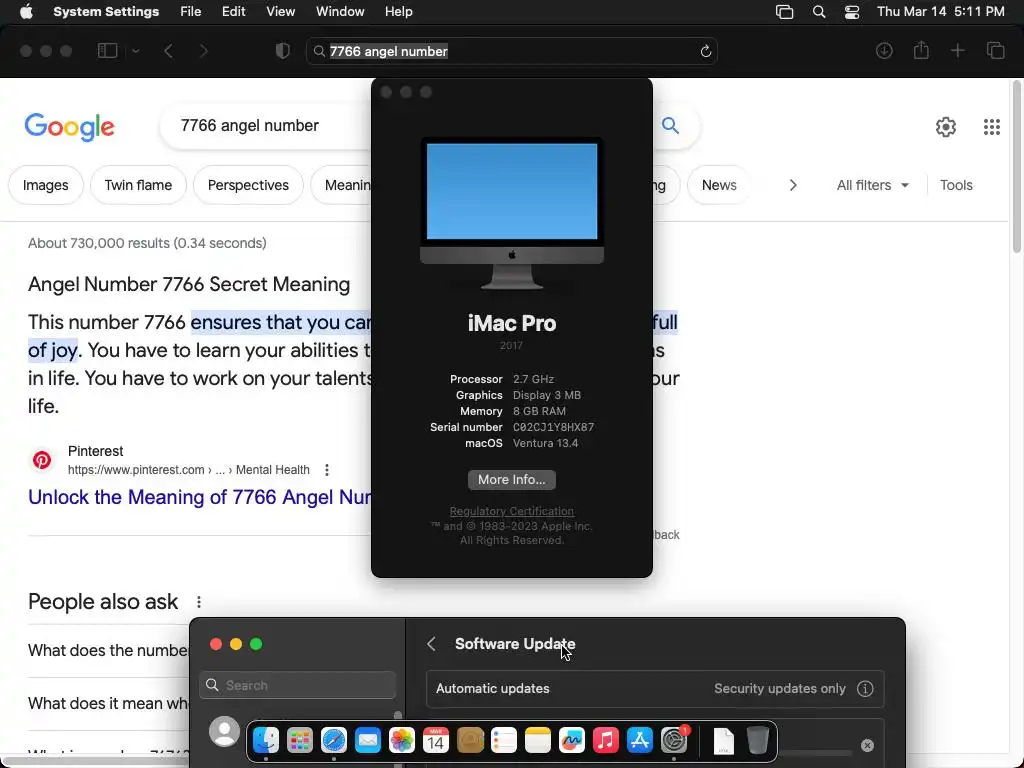
Task: Open Finder from the Dock
Action: coord(266,741)
